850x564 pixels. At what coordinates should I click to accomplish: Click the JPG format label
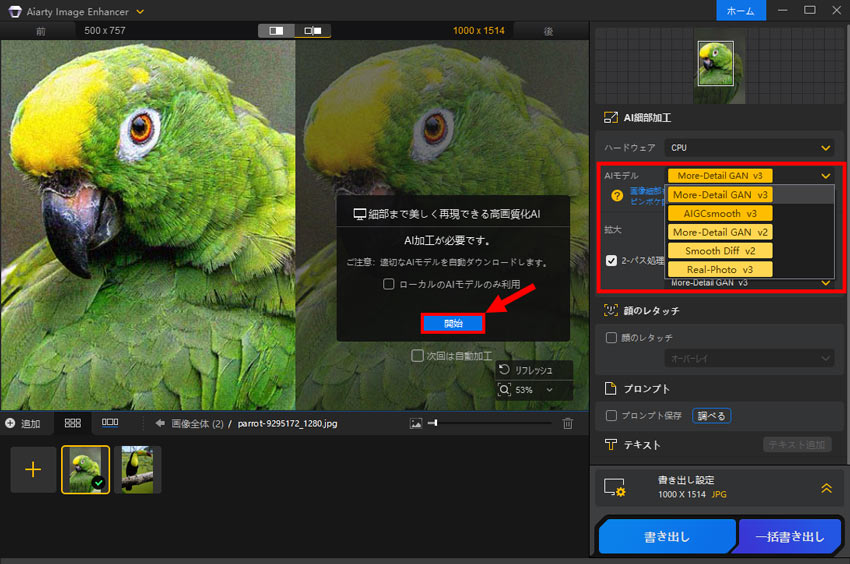(719, 495)
